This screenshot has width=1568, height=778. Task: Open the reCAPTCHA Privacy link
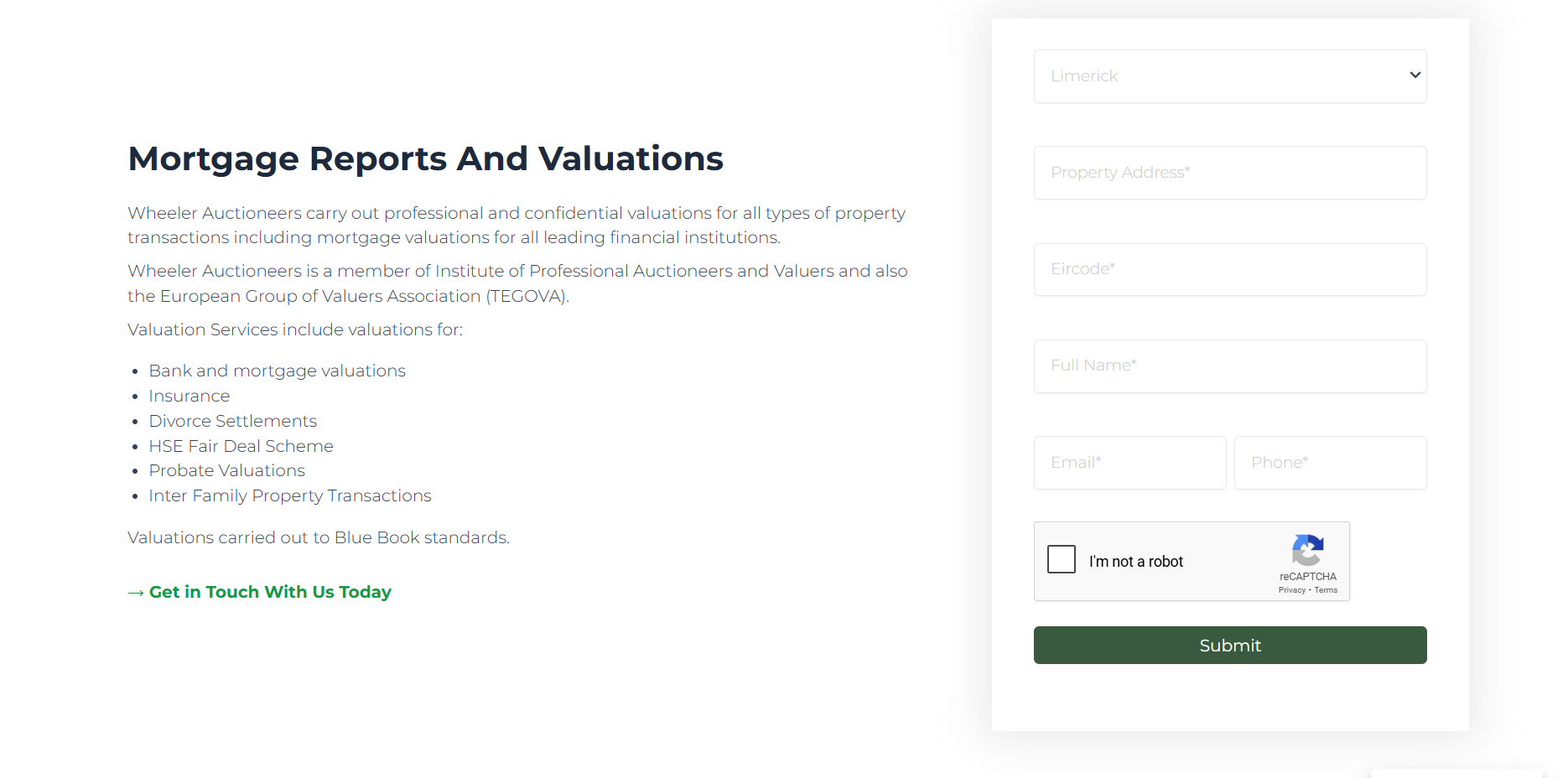pyautogui.click(x=1291, y=590)
